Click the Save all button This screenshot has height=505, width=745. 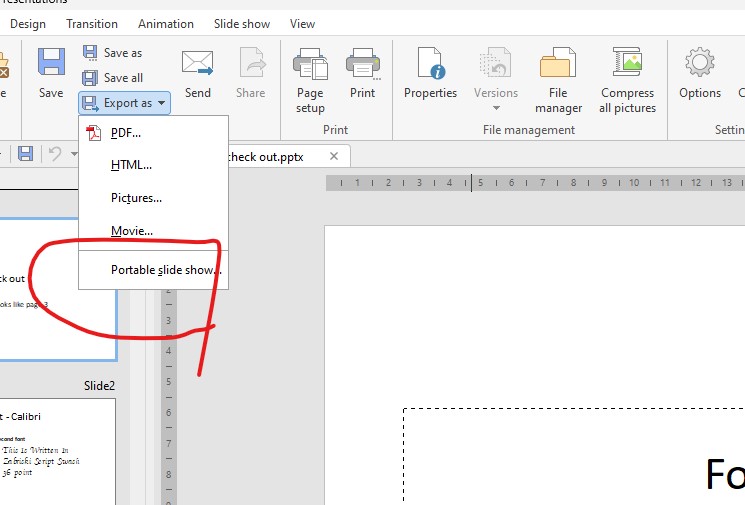(x=113, y=77)
